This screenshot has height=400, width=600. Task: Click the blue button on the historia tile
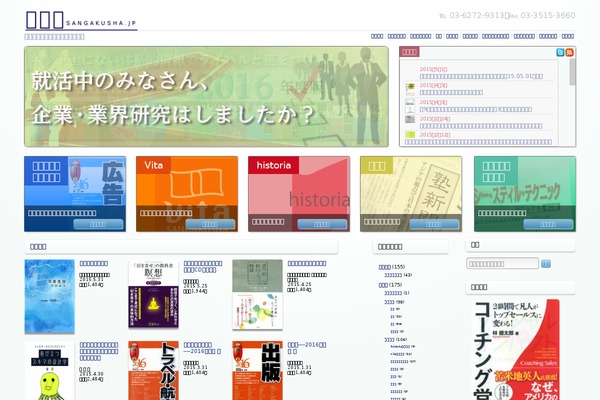point(322,224)
